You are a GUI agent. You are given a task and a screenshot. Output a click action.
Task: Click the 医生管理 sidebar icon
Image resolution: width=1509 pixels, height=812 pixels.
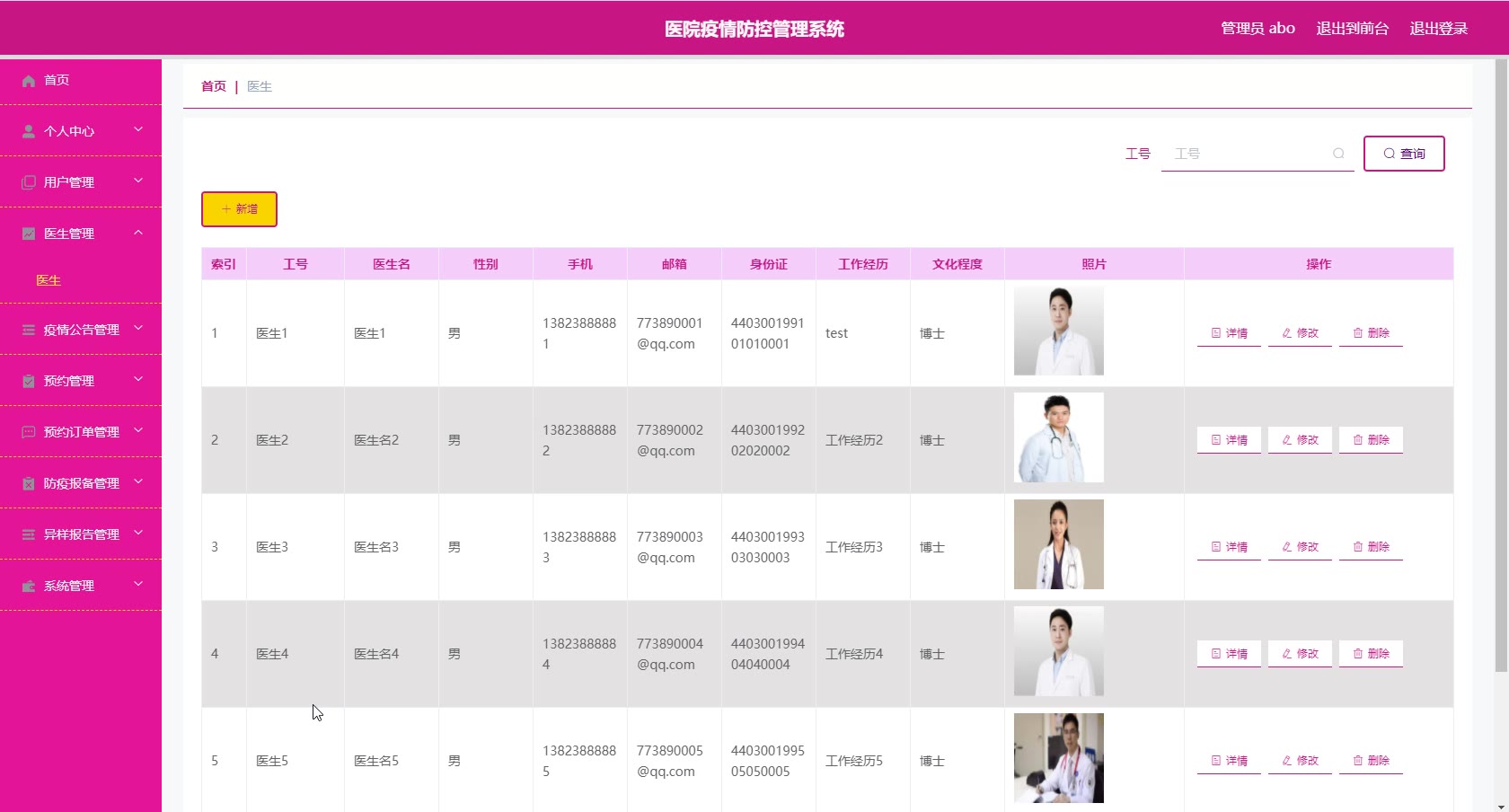(29, 234)
